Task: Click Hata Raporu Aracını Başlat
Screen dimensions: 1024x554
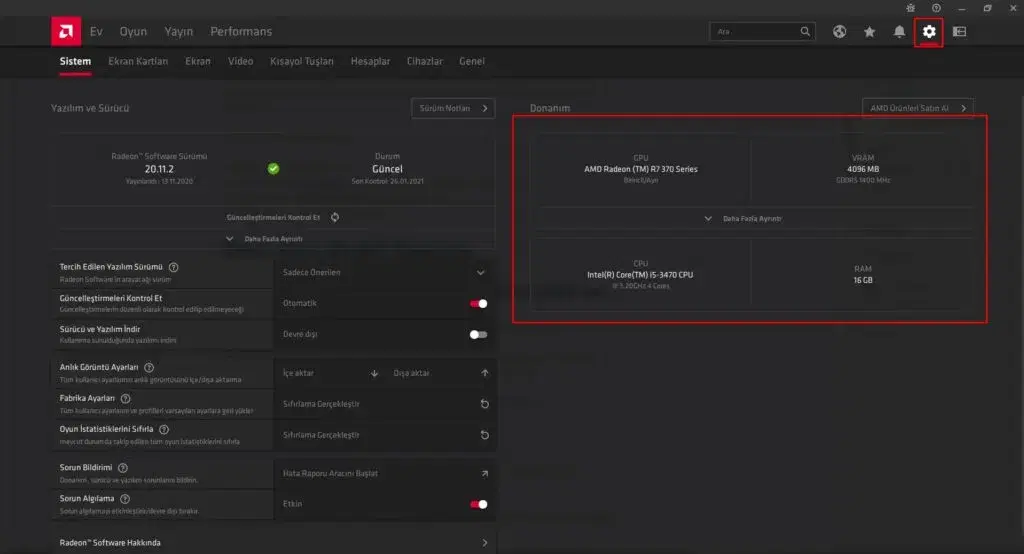Action: coord(330,474)
